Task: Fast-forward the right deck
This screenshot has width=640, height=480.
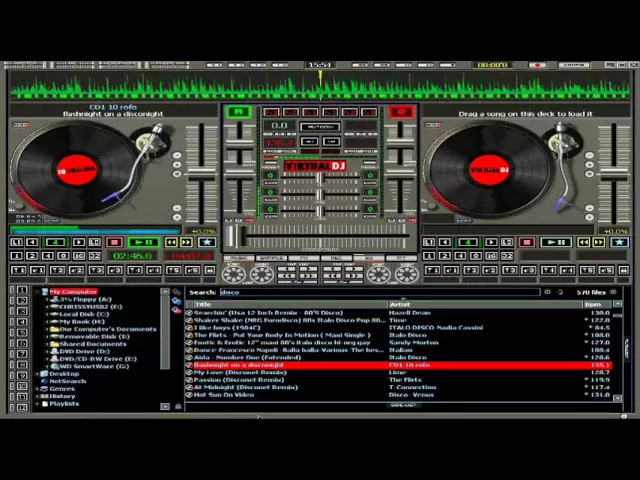Action: 599,242
